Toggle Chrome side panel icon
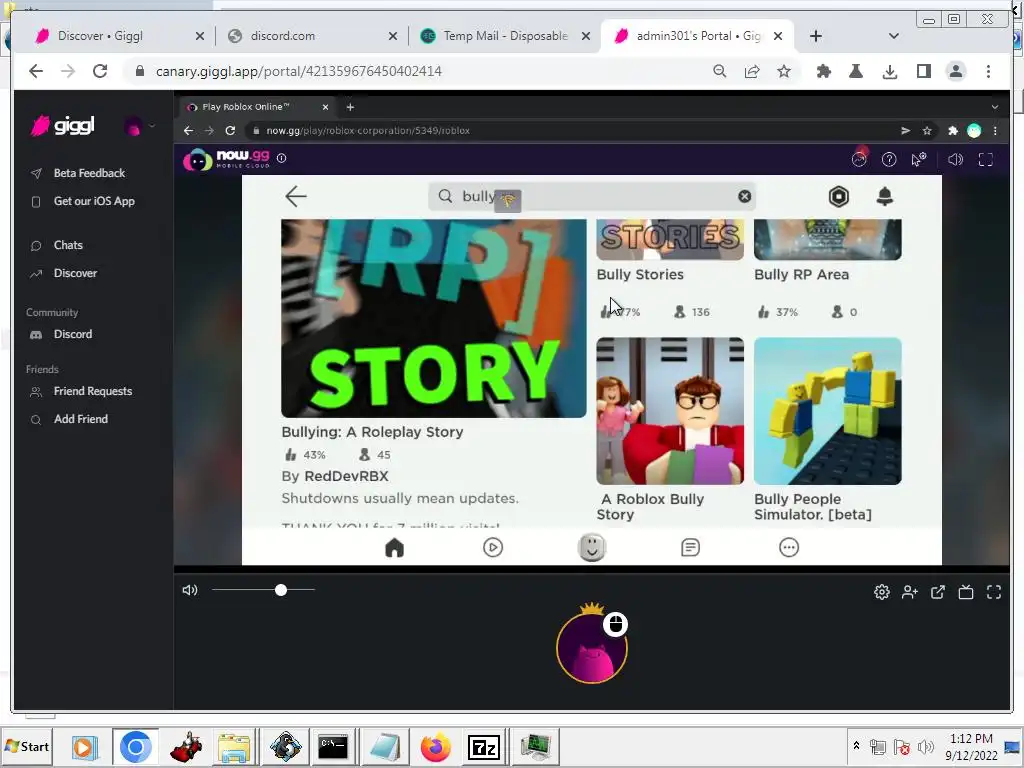This screenshot has height=768, width=1024. pyautogui.click(x=923, y=71)
